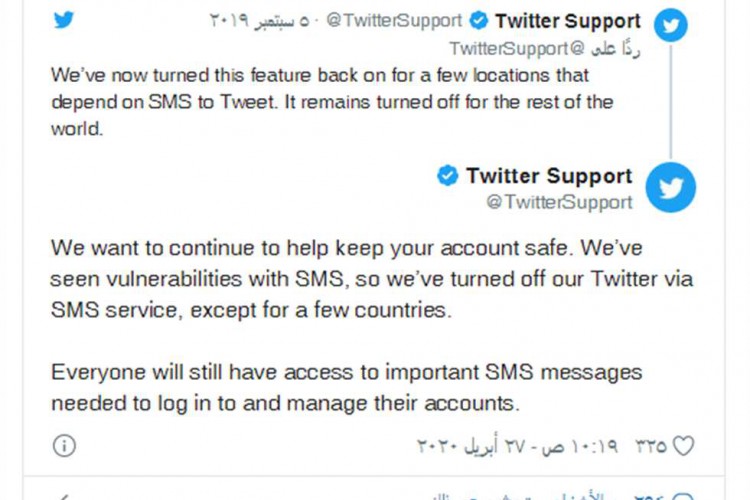Open Twitter Support display name in the first tweet
This screenshot has height=500, width=750.
(567, 21)
